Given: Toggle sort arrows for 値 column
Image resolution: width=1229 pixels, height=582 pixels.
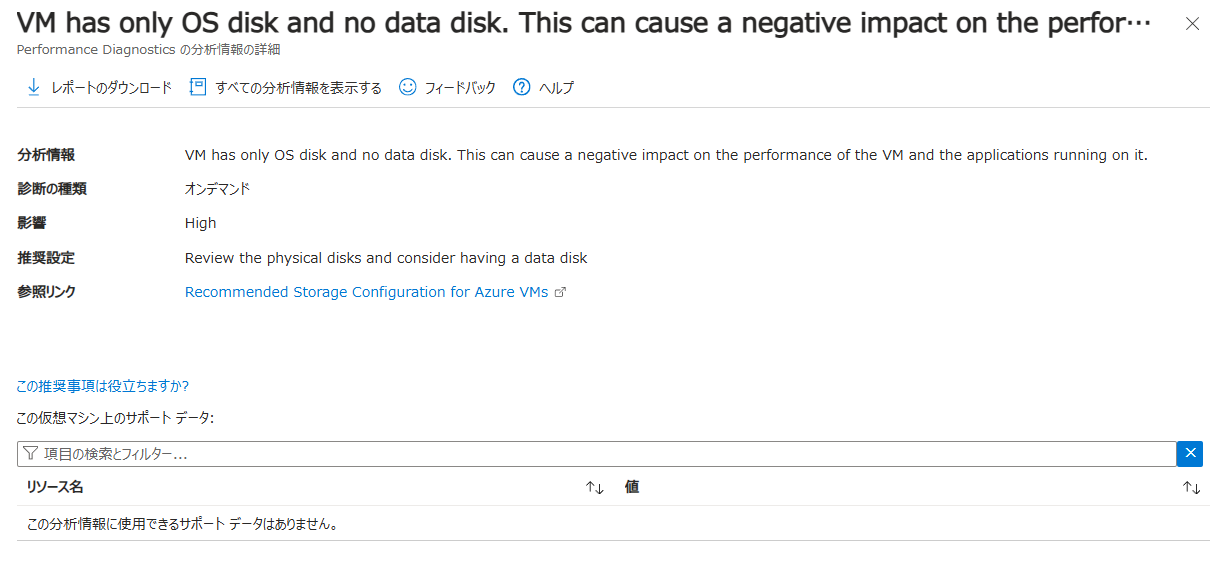Looking at the screenshot, I should tap(1191, 488).
